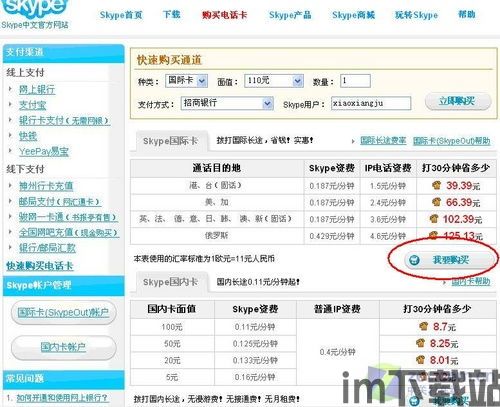
Task: Click the shirt icon beside 8.25元
Action: 421,343
